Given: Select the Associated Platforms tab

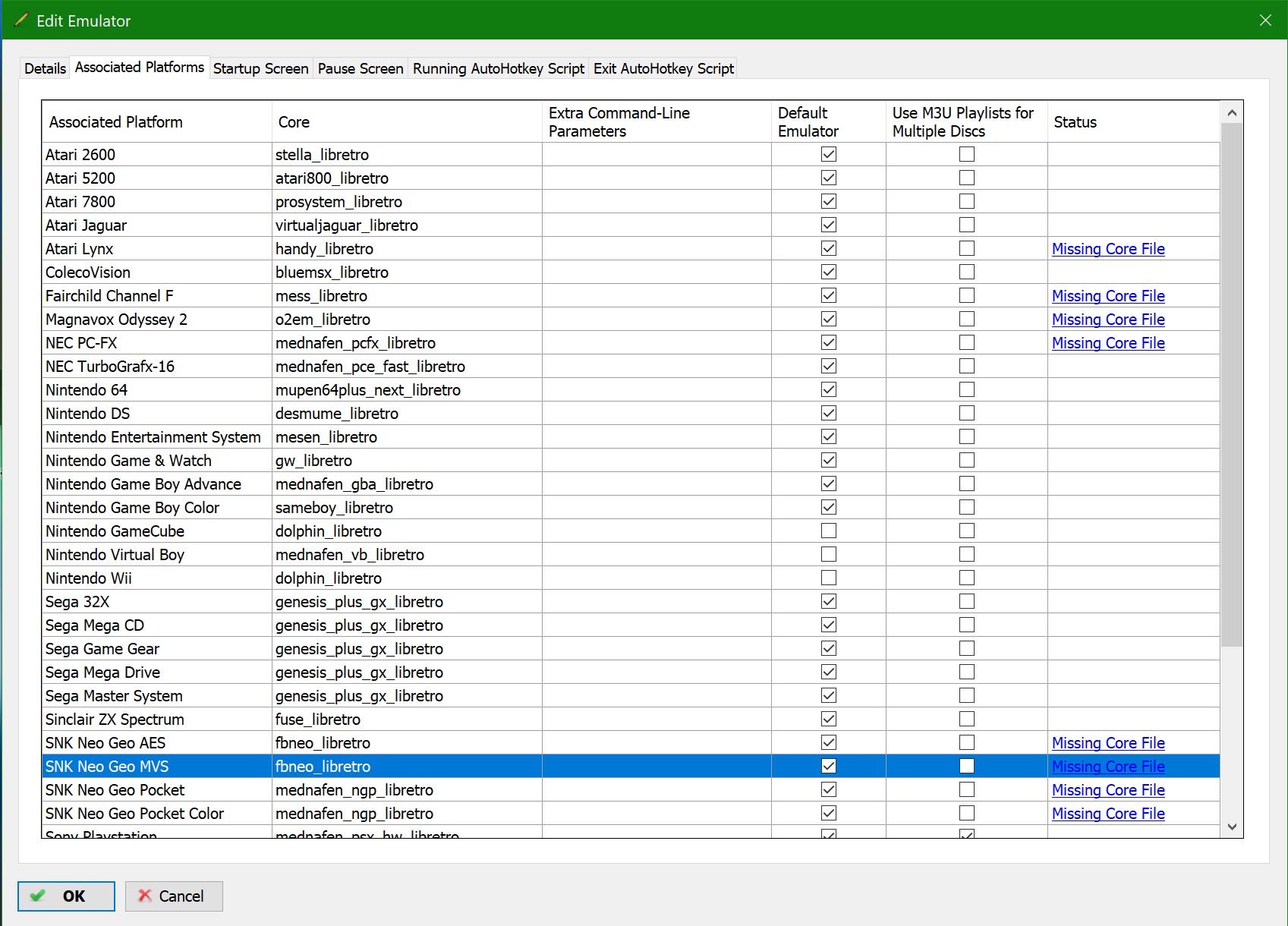Looking at the screenshot, I should pos(140,68).
